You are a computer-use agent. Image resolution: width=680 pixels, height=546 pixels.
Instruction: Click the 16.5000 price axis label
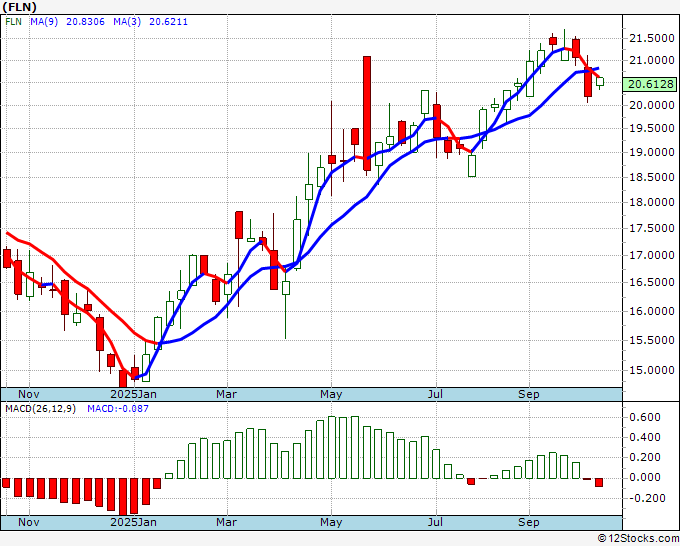pyautogui.click(x=651, y=282)
